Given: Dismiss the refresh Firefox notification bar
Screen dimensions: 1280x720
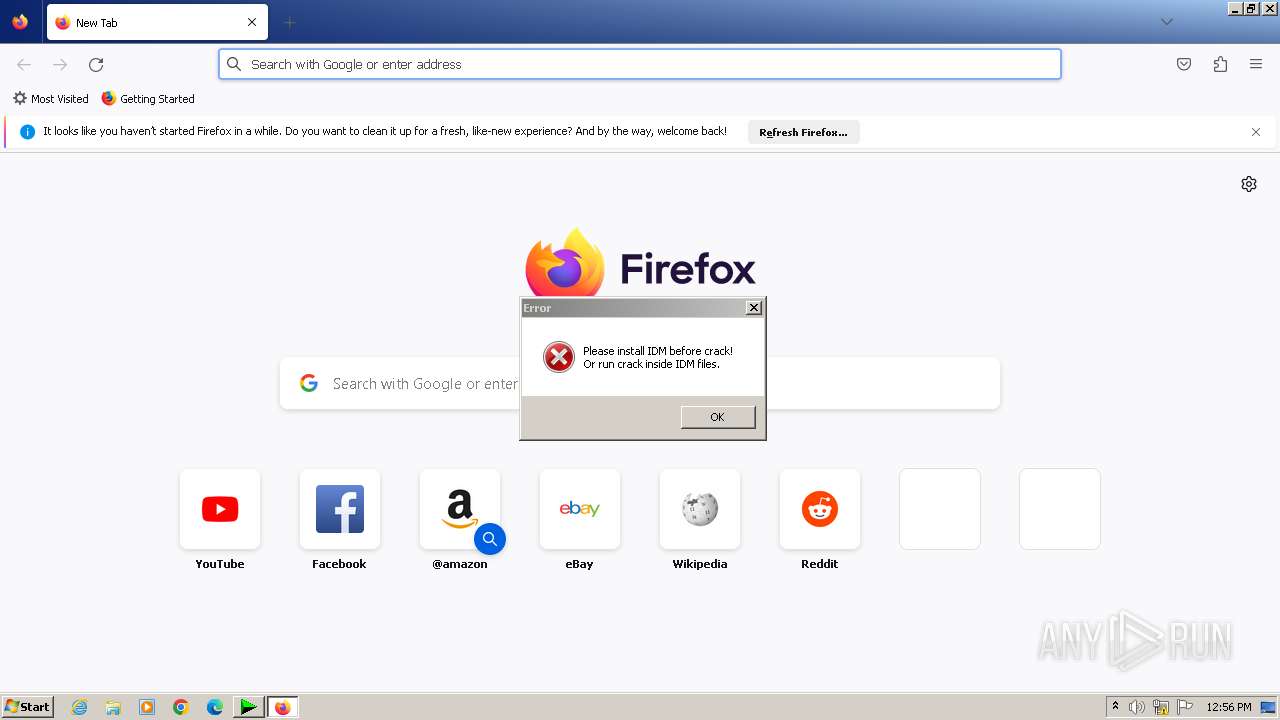Looking at the screenshot, I should [x=1256, y=132].
